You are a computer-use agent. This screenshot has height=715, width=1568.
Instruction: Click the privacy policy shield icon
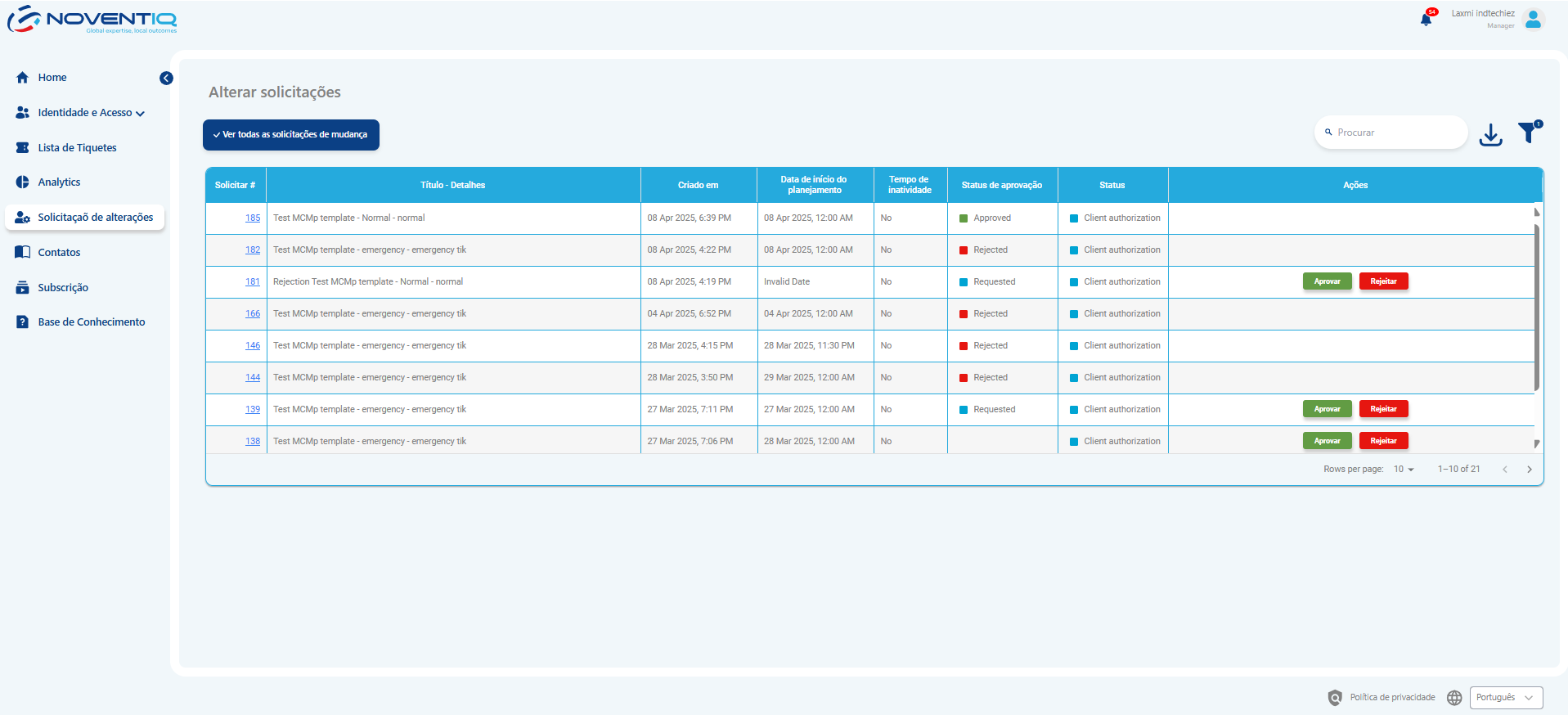[x=1335, y=698]
